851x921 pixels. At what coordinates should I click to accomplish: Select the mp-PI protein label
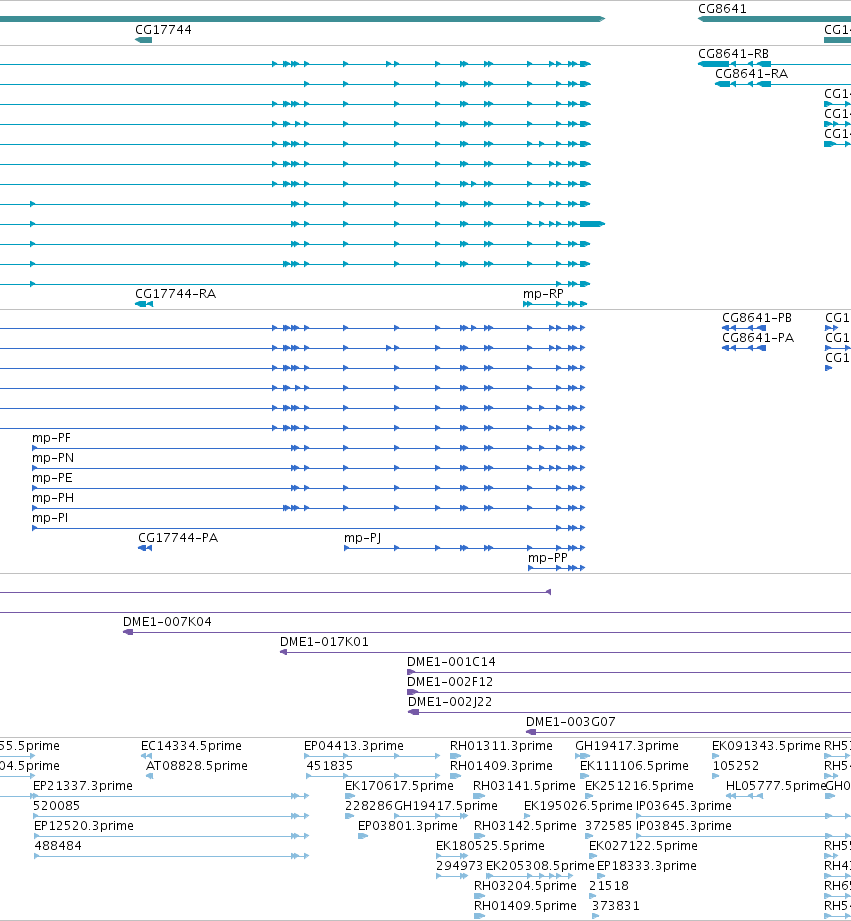[x=50, y=518]
